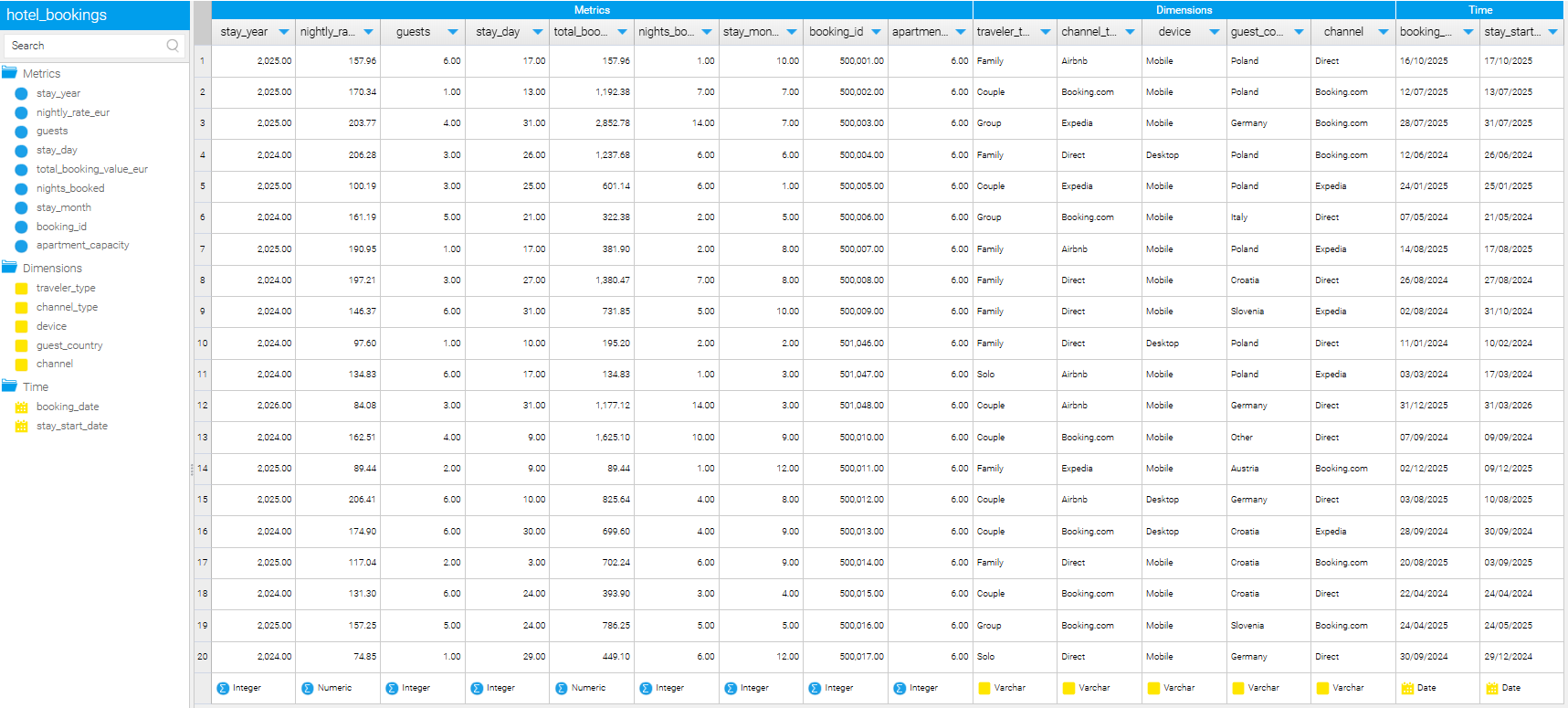Click yellow square icon beside traveler_type
This screenshot has width=1568, height=708.
tap(21, 288)
